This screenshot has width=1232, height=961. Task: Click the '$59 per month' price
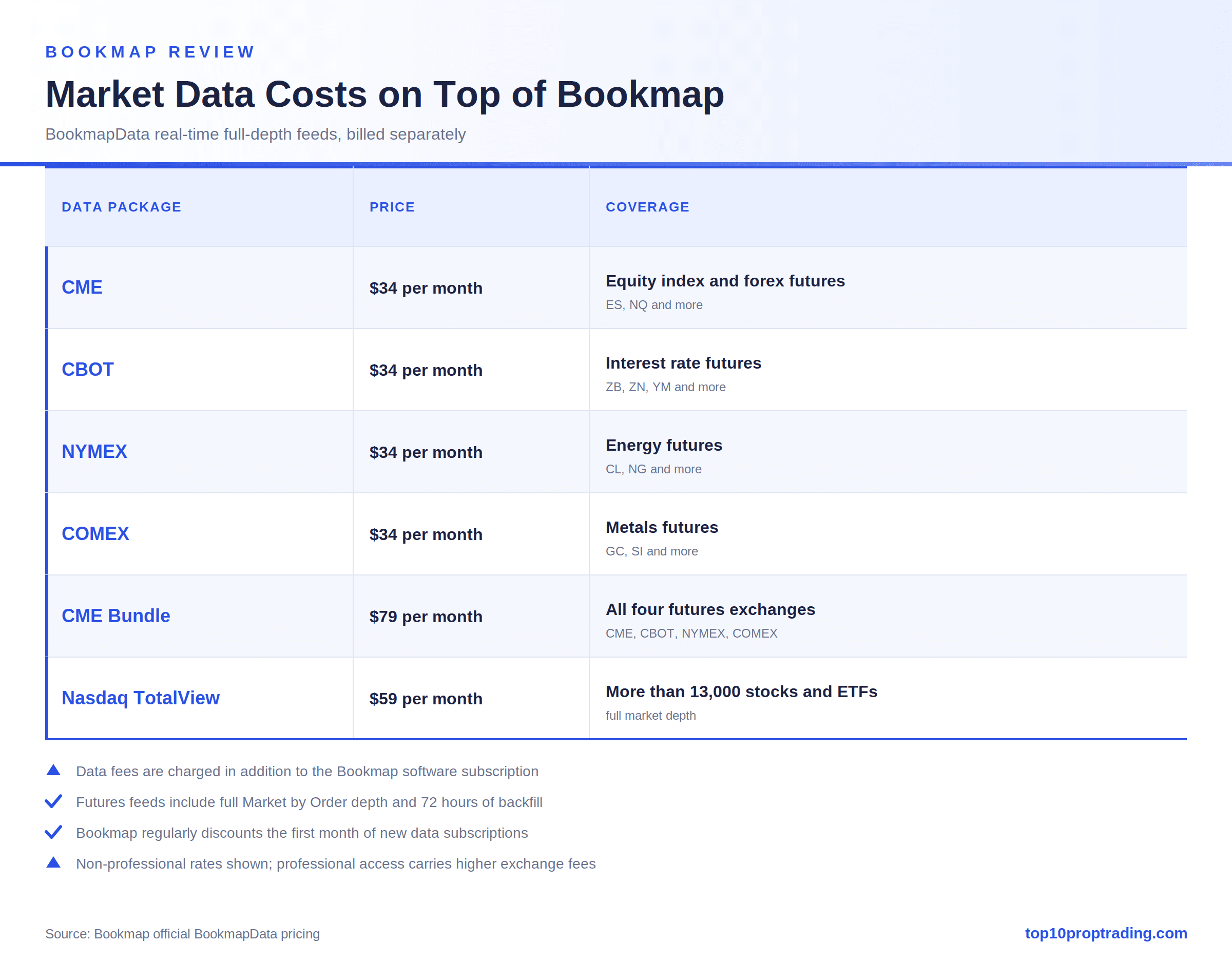tap(426, 699)
